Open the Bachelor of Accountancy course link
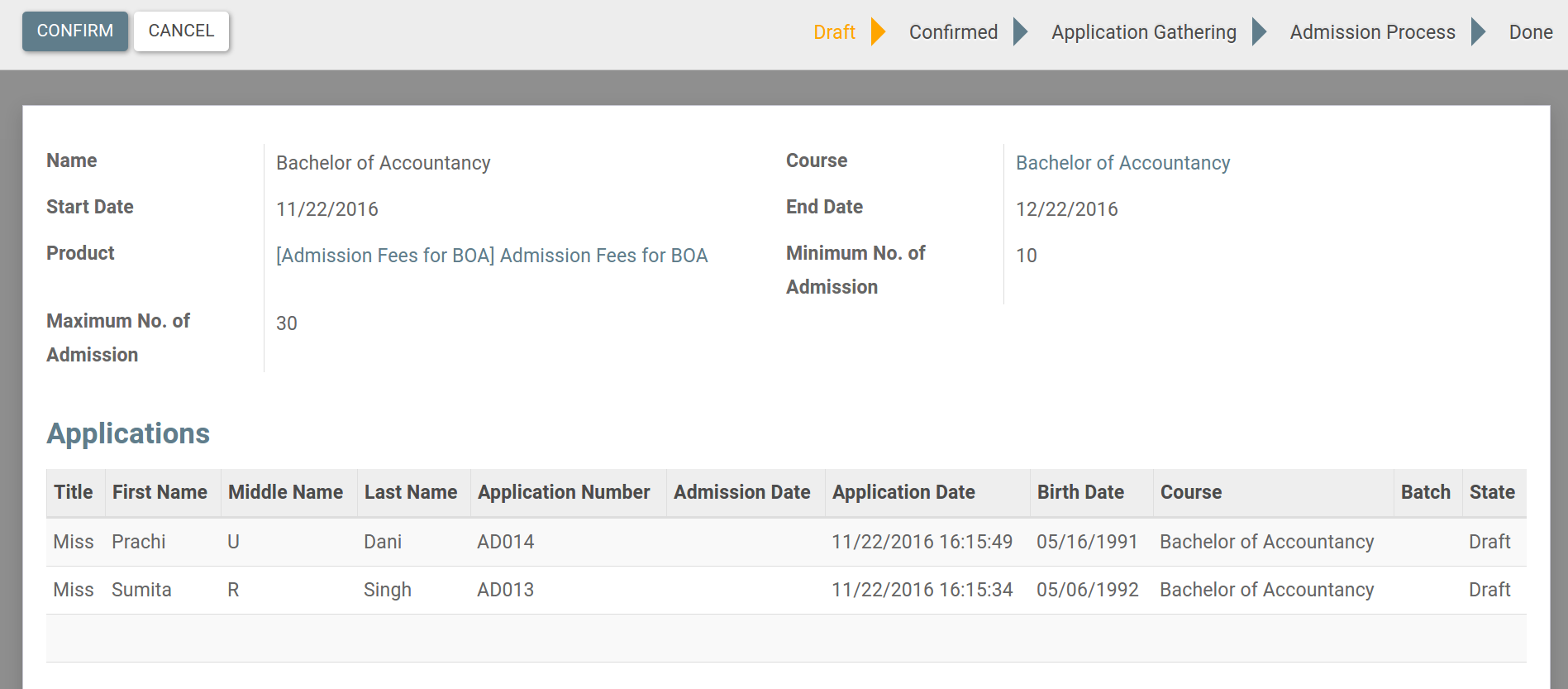The width and height of the screenshot is (1568, 689). 1122,163
